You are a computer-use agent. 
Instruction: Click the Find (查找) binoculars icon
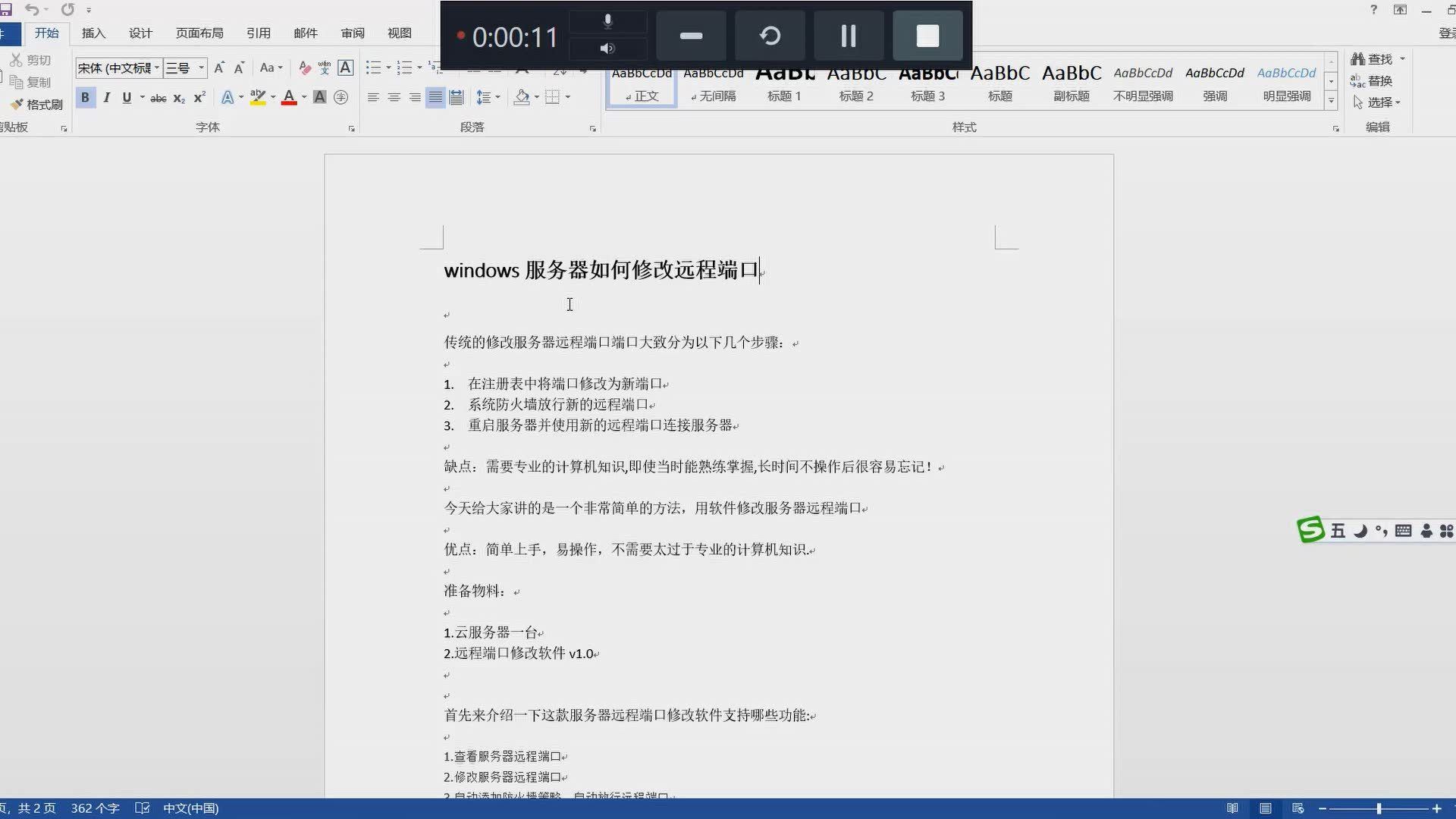pyautogui.click(x=1358, y=58)
